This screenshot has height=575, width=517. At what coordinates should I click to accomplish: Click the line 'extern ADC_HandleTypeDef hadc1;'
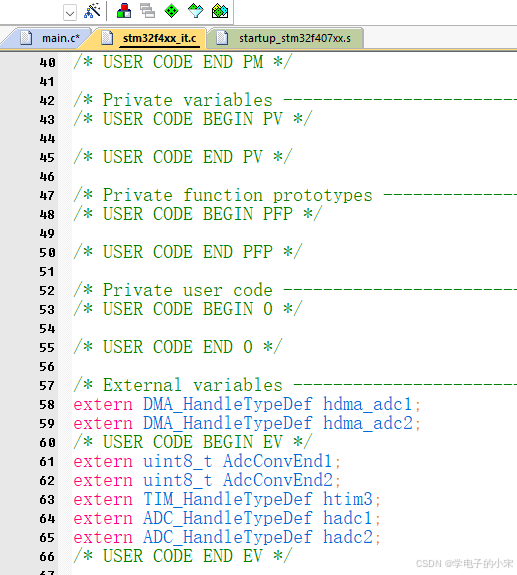coord(227,519)
